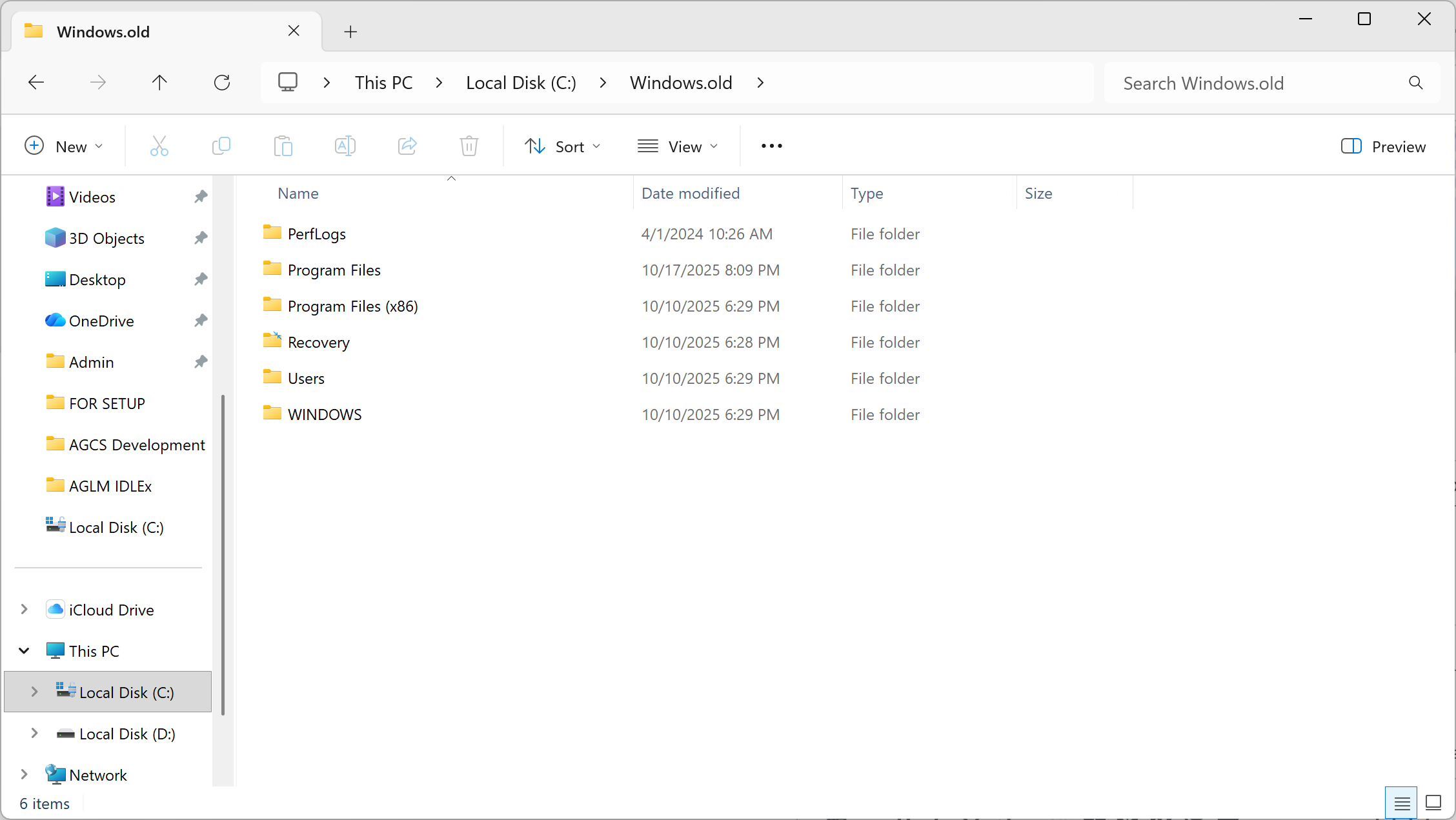Viewport: 1456px width, 820px height.
Task: Navigate to This PC breadcrumb
Action: [384, 83]
